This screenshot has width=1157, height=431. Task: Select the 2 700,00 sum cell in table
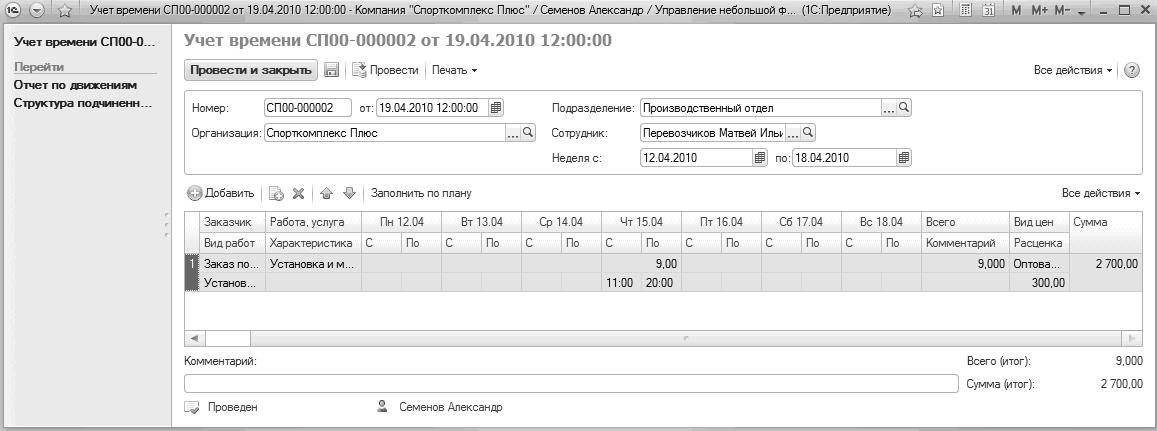coord(1105,263)
